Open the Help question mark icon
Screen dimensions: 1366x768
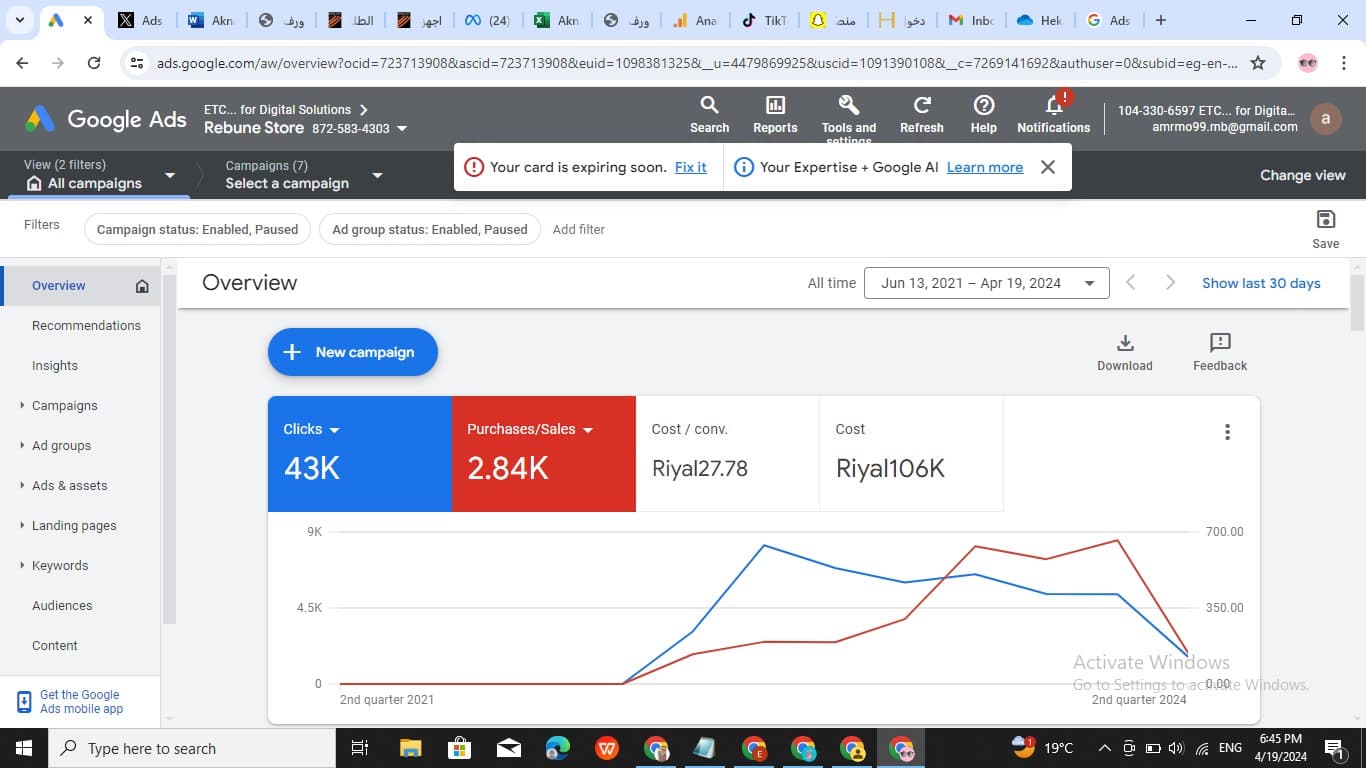[983, 106]
